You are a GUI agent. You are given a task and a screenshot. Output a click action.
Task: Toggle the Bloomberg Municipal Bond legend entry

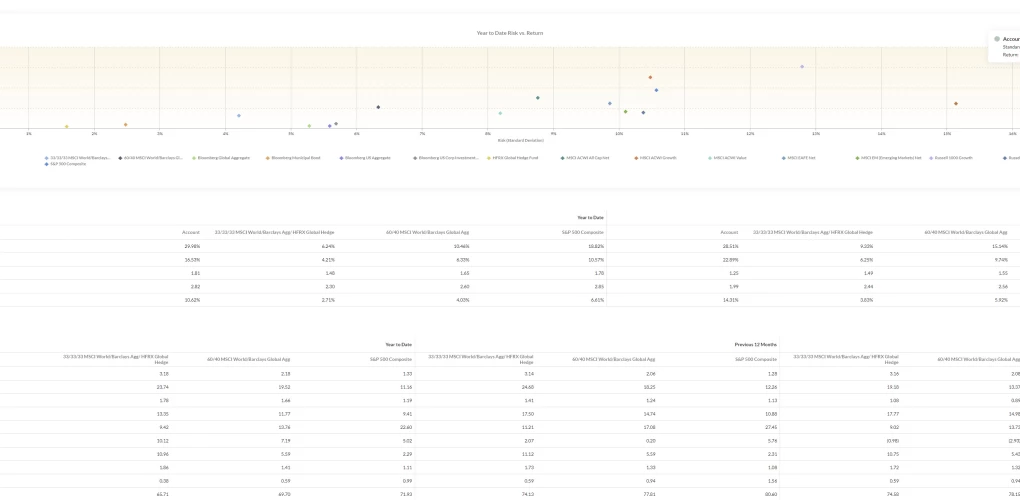(293, 158)
